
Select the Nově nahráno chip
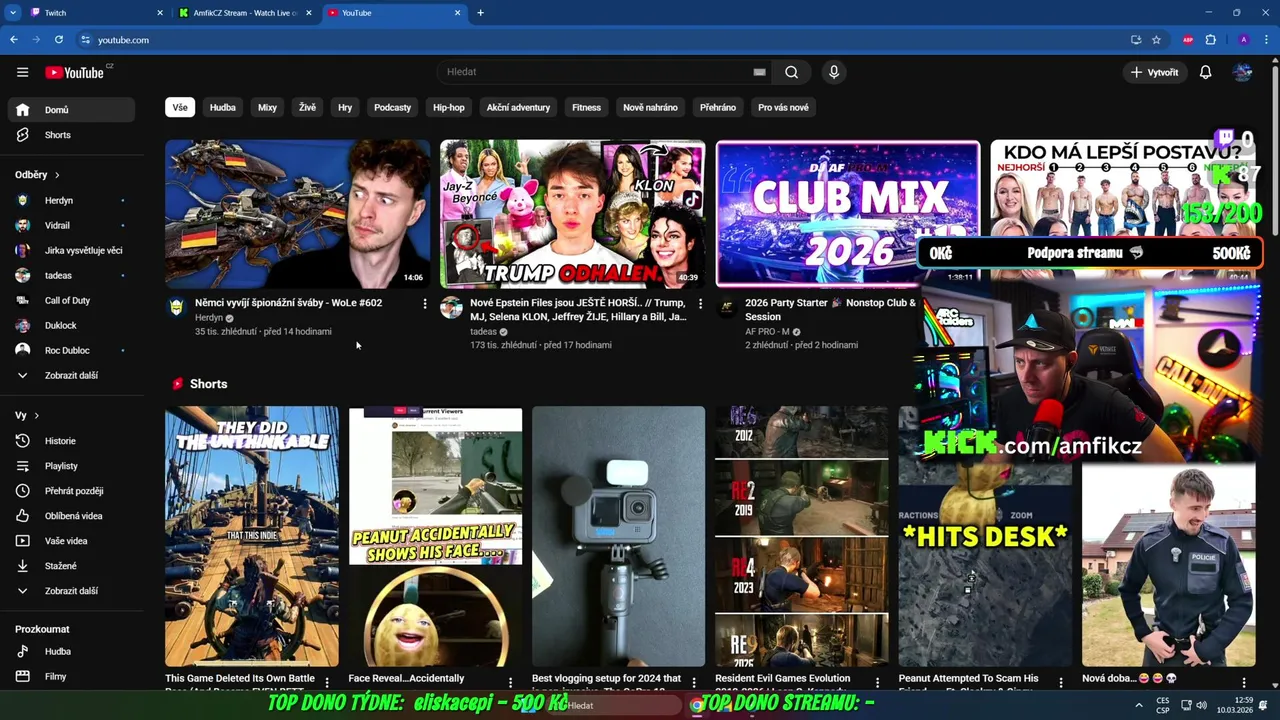(650, 107)
